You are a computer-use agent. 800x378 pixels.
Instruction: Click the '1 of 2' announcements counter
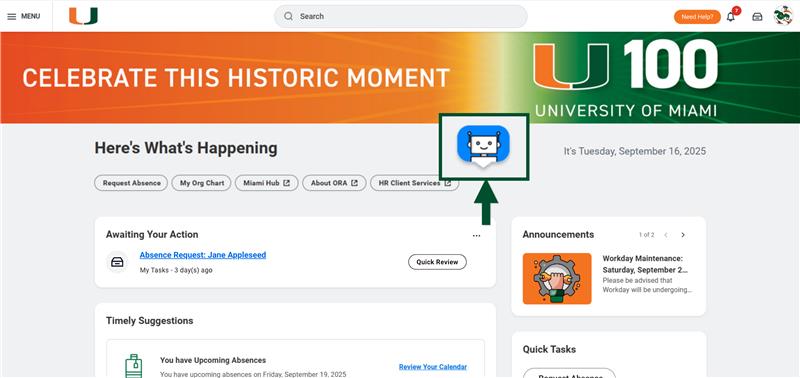point(646,235)
